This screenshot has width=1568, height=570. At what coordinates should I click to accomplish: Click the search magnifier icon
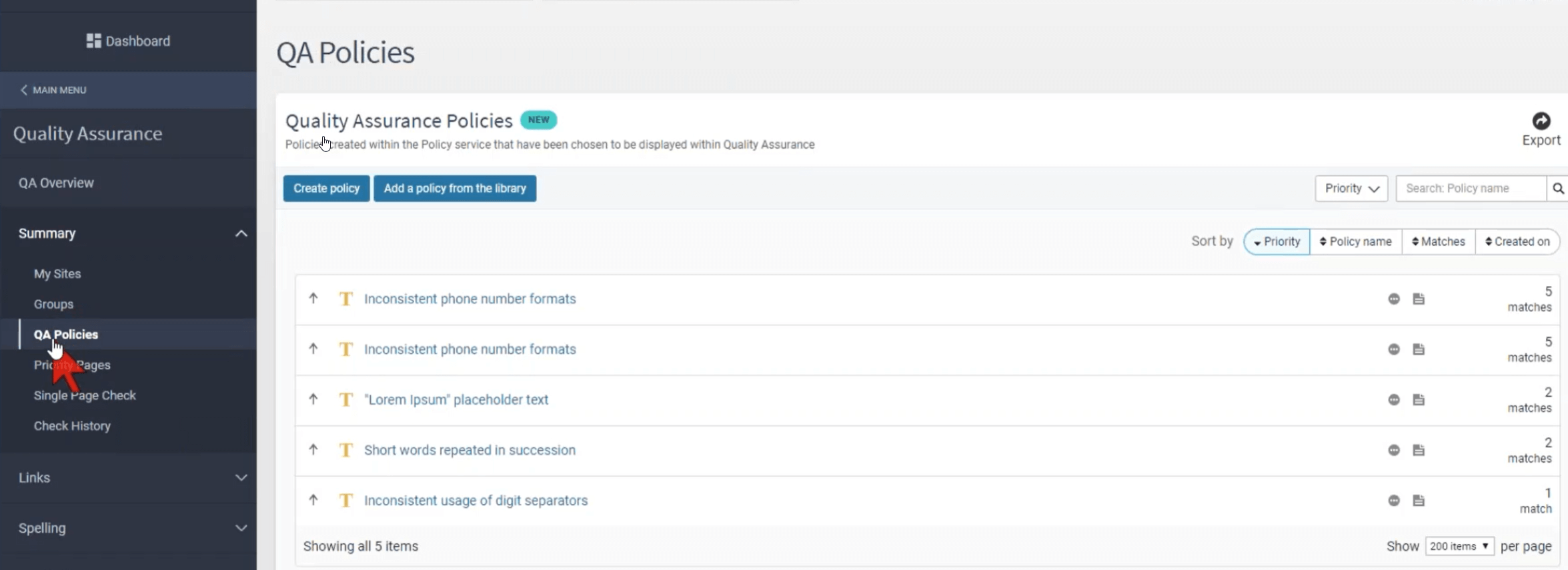[x=1557, y=189]
